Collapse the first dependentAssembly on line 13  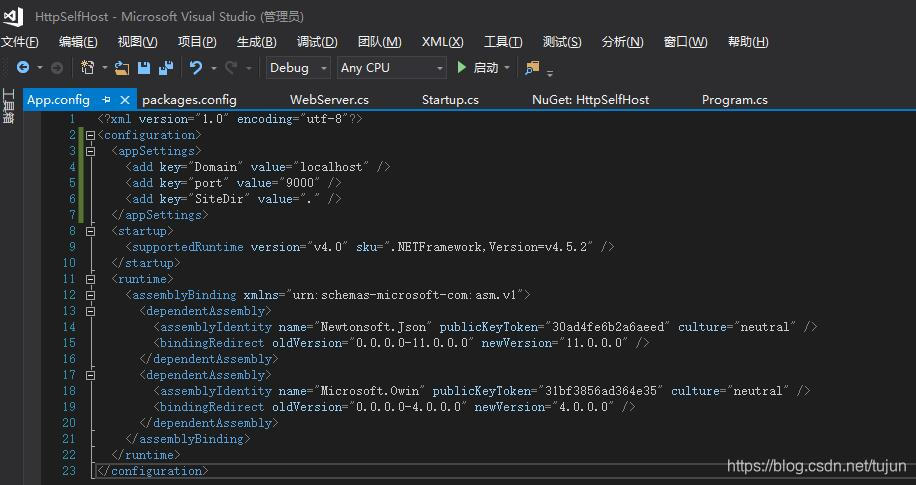tap(91, 311)
